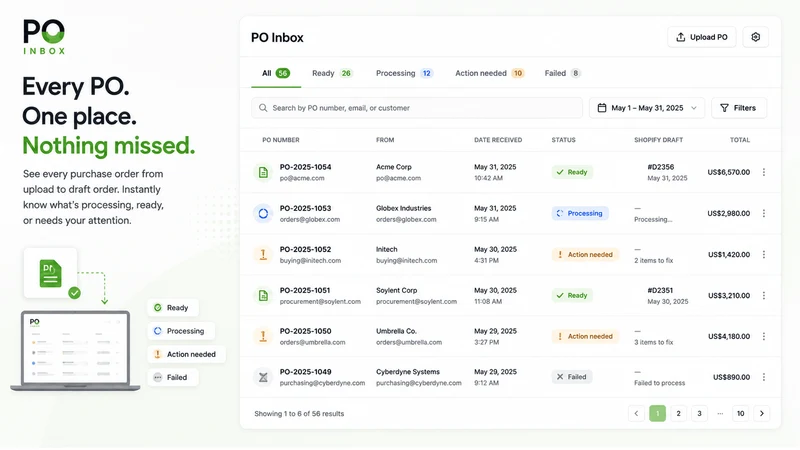Screen dimensions: 800x450
Task: Open Shopify draft #D2356
Action: [x=661, y=167]
